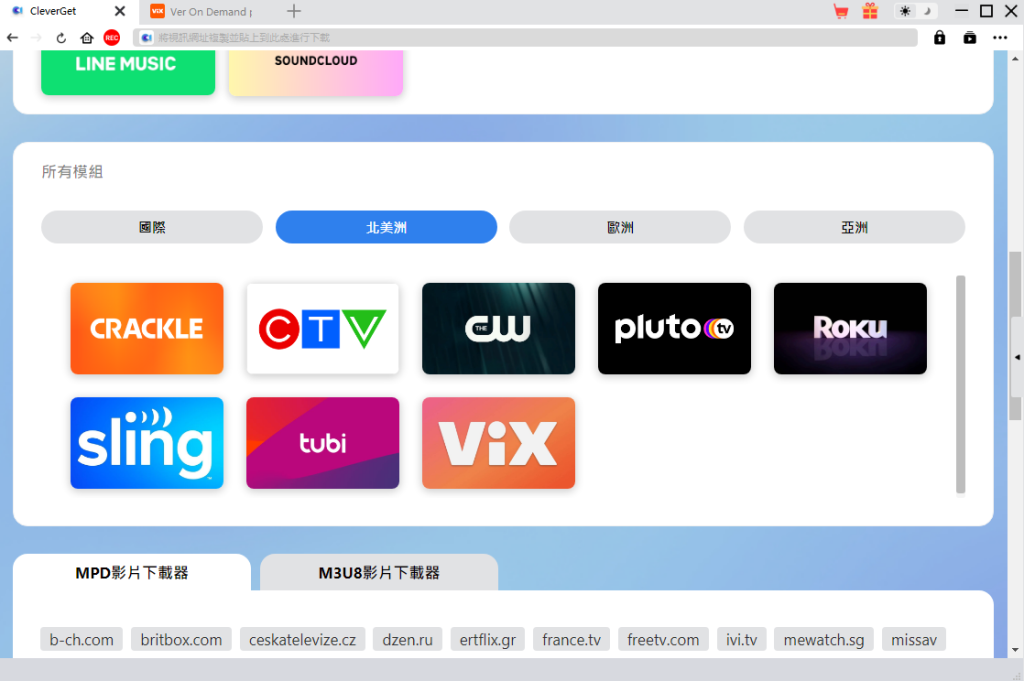Open the britbox.com link
Screen dimensions: 1024x681
tap(182, 639)
